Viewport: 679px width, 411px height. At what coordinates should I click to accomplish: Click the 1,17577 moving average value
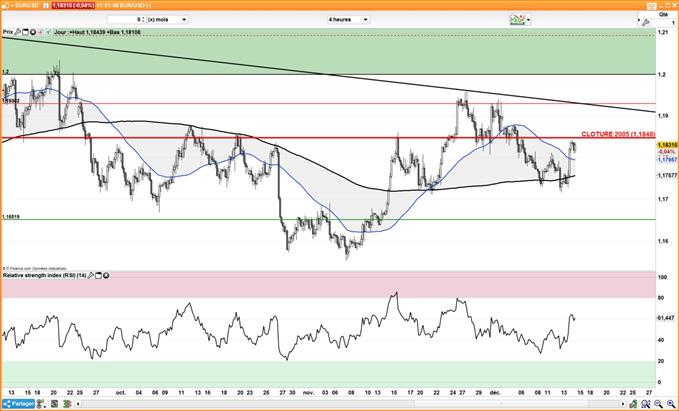click(666, 175)
